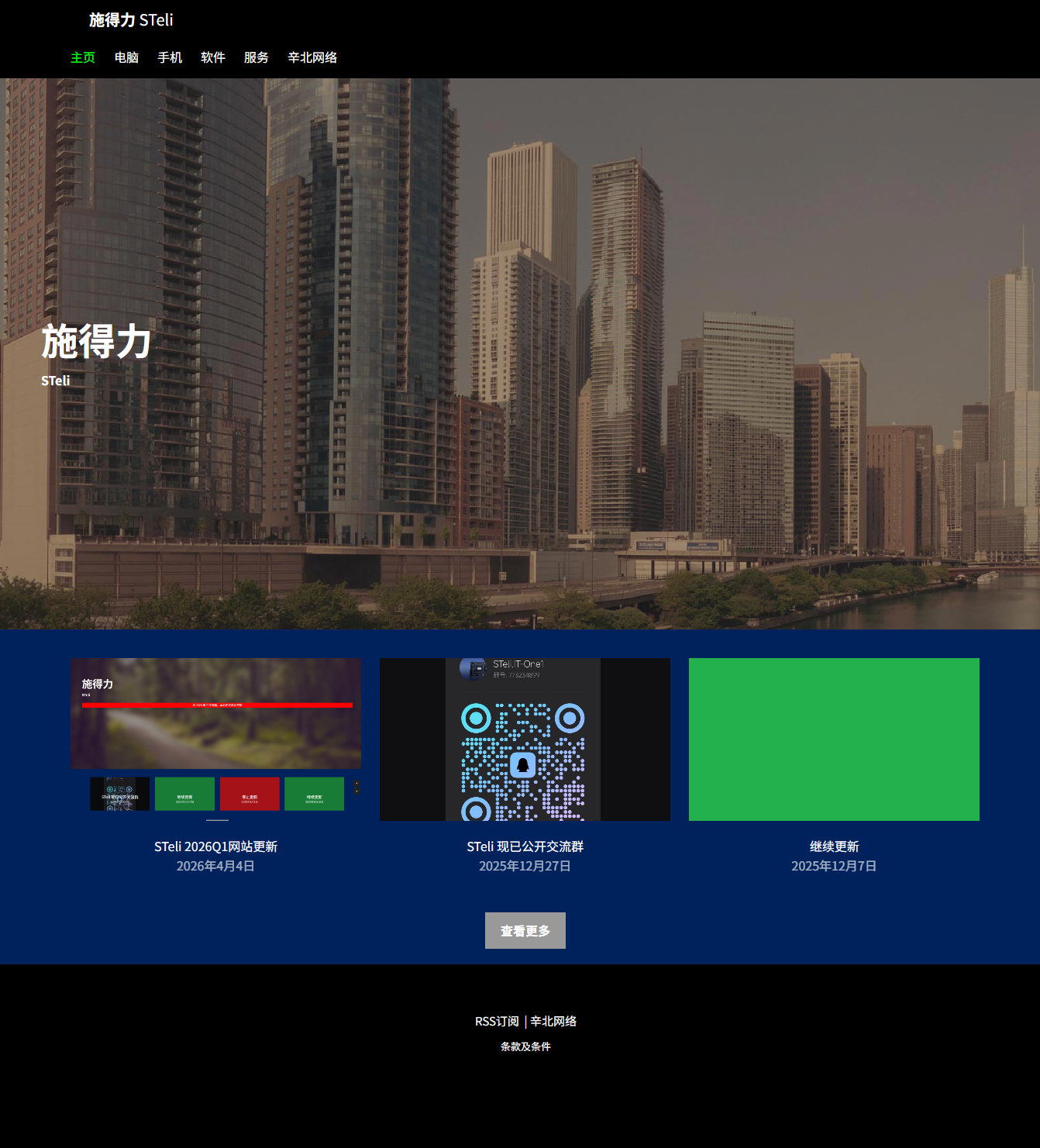Open 辛北网络 in the top navigation
The image size is (1040, 1148).
(x=312, y=57)
